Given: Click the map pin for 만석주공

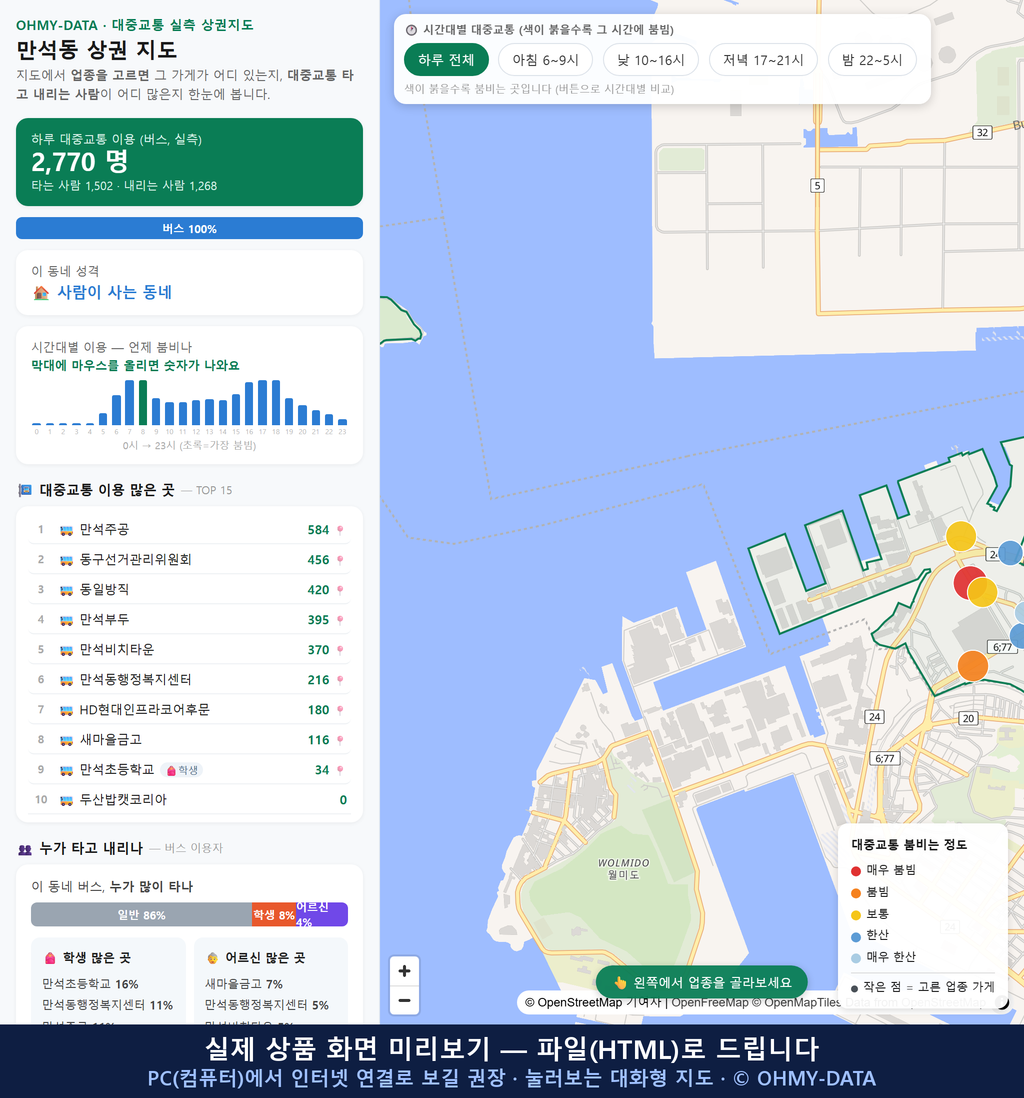Looking at the screenshot, I should [340, 530].
